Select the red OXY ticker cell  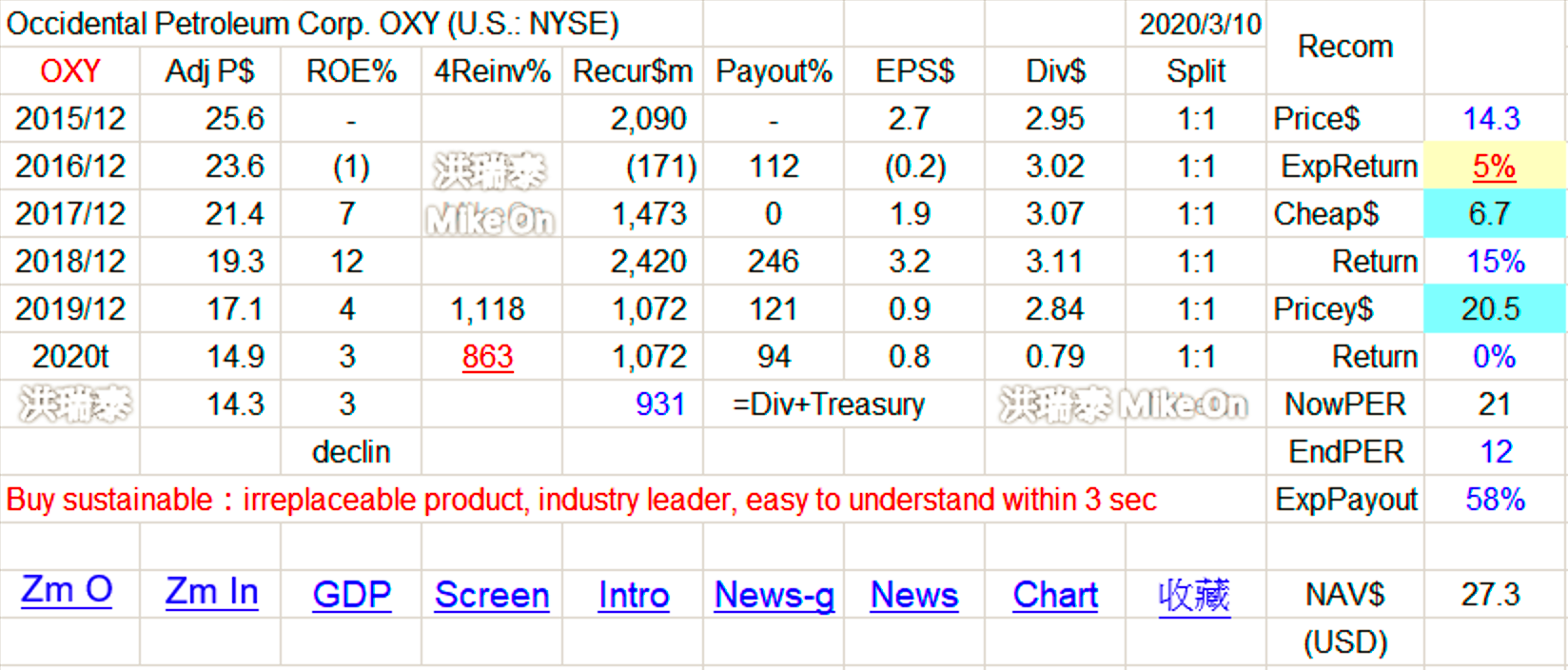(70, 71)
